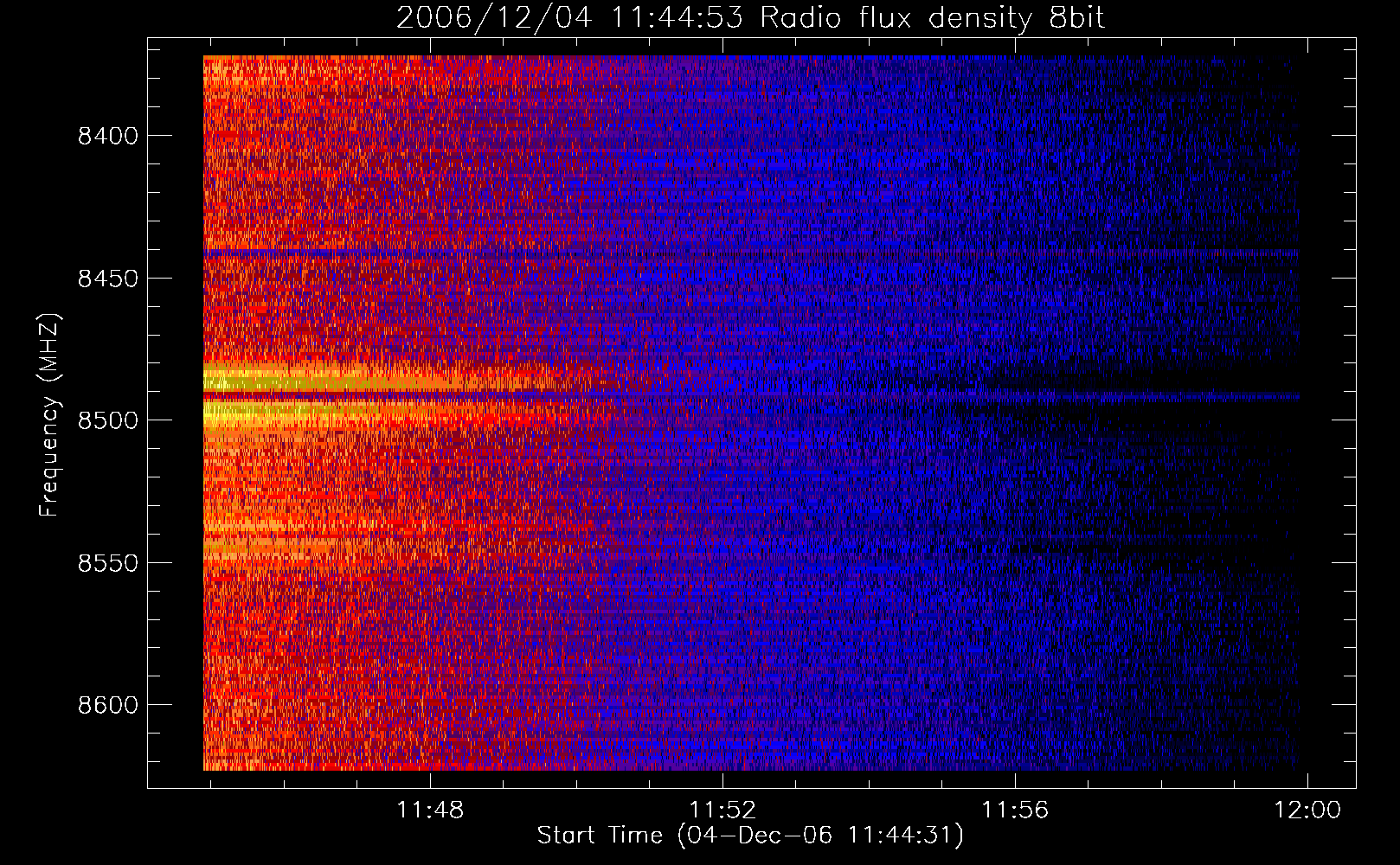
Task: Click the 11:48 time axis label
Action: pos(430,811)
